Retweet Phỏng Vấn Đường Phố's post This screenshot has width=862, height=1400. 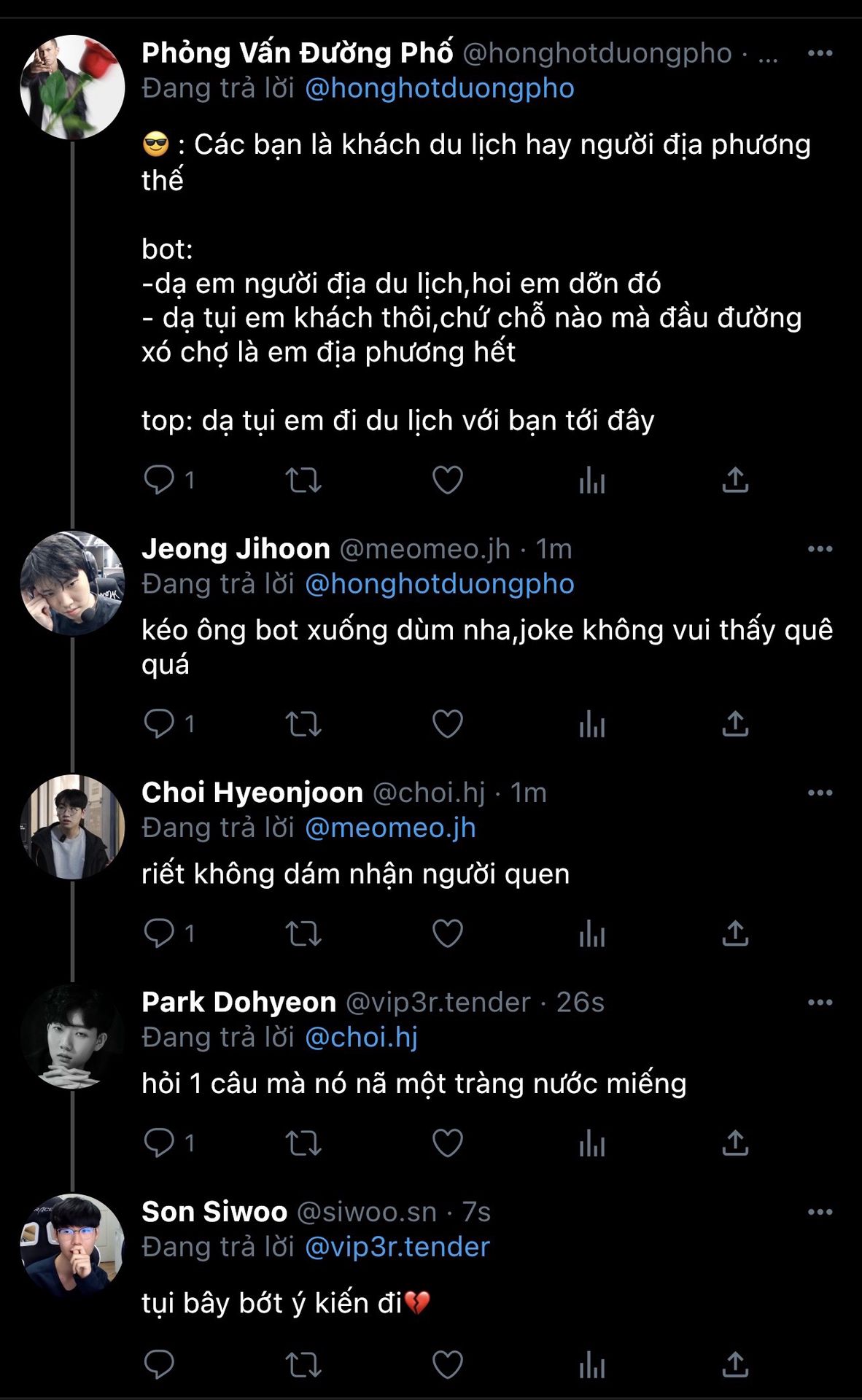[x=303, y=480]
